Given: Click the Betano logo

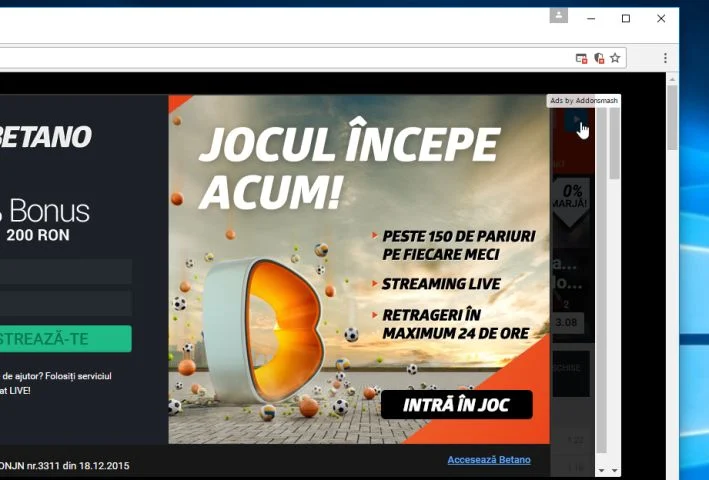Looking at the screenshot, I should (x=46, y=136).
